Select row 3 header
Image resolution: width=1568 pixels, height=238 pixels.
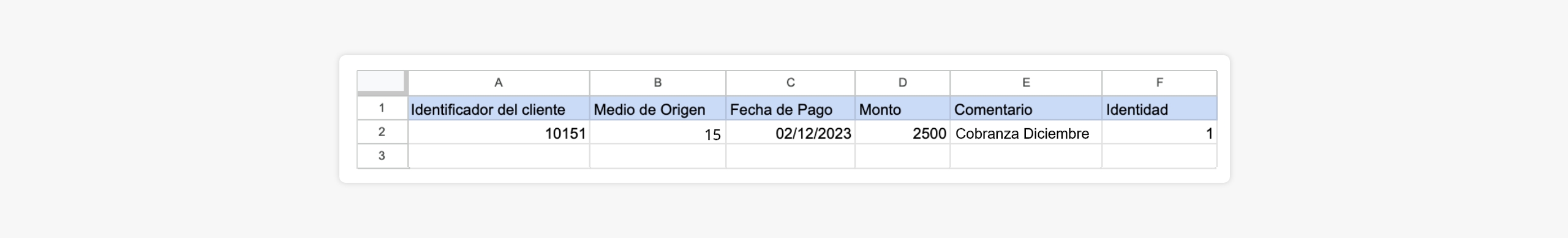pos(382,156)
